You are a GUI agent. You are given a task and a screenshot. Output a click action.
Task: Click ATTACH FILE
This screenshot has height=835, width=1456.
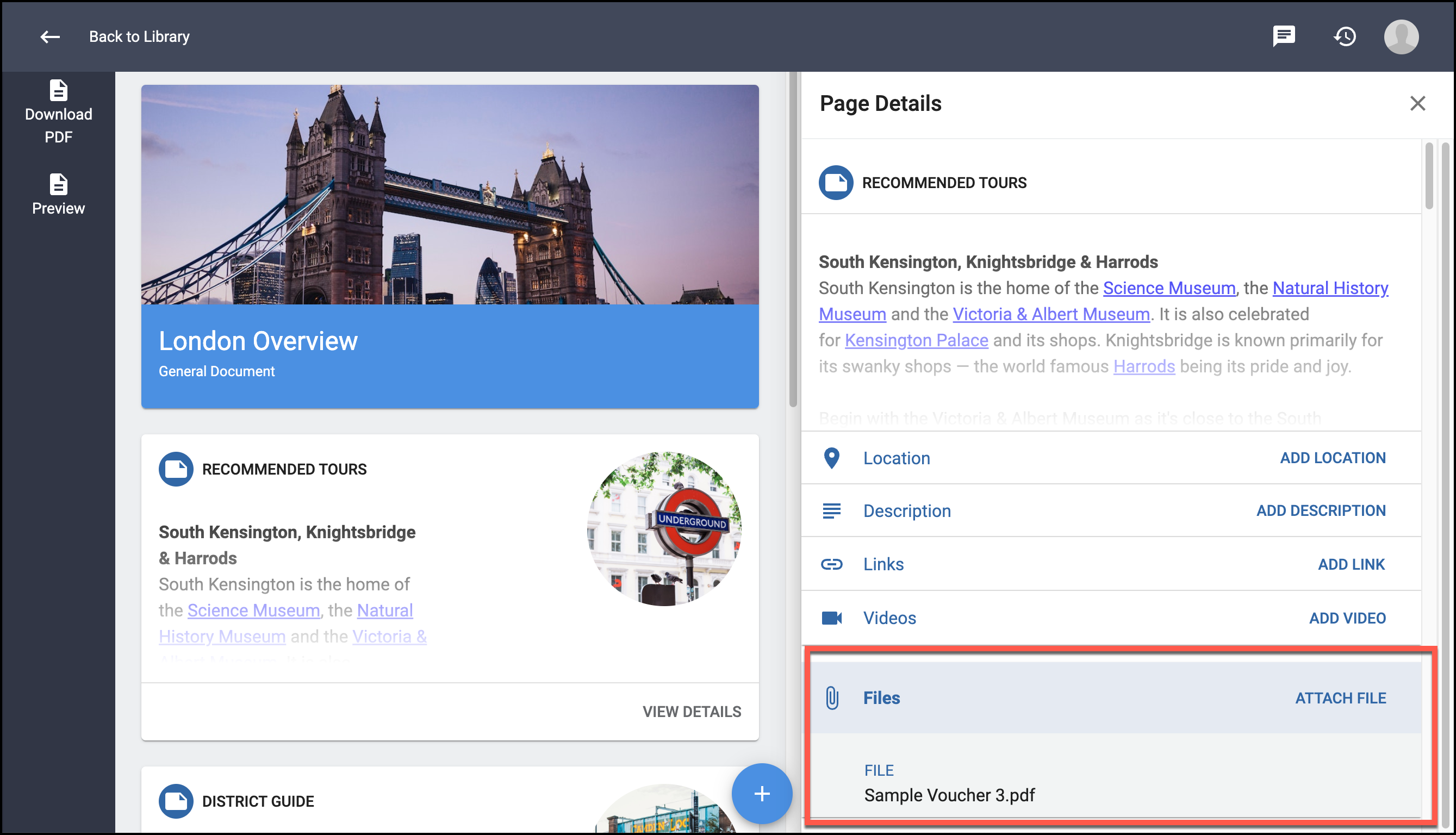tap(1340, 698)
